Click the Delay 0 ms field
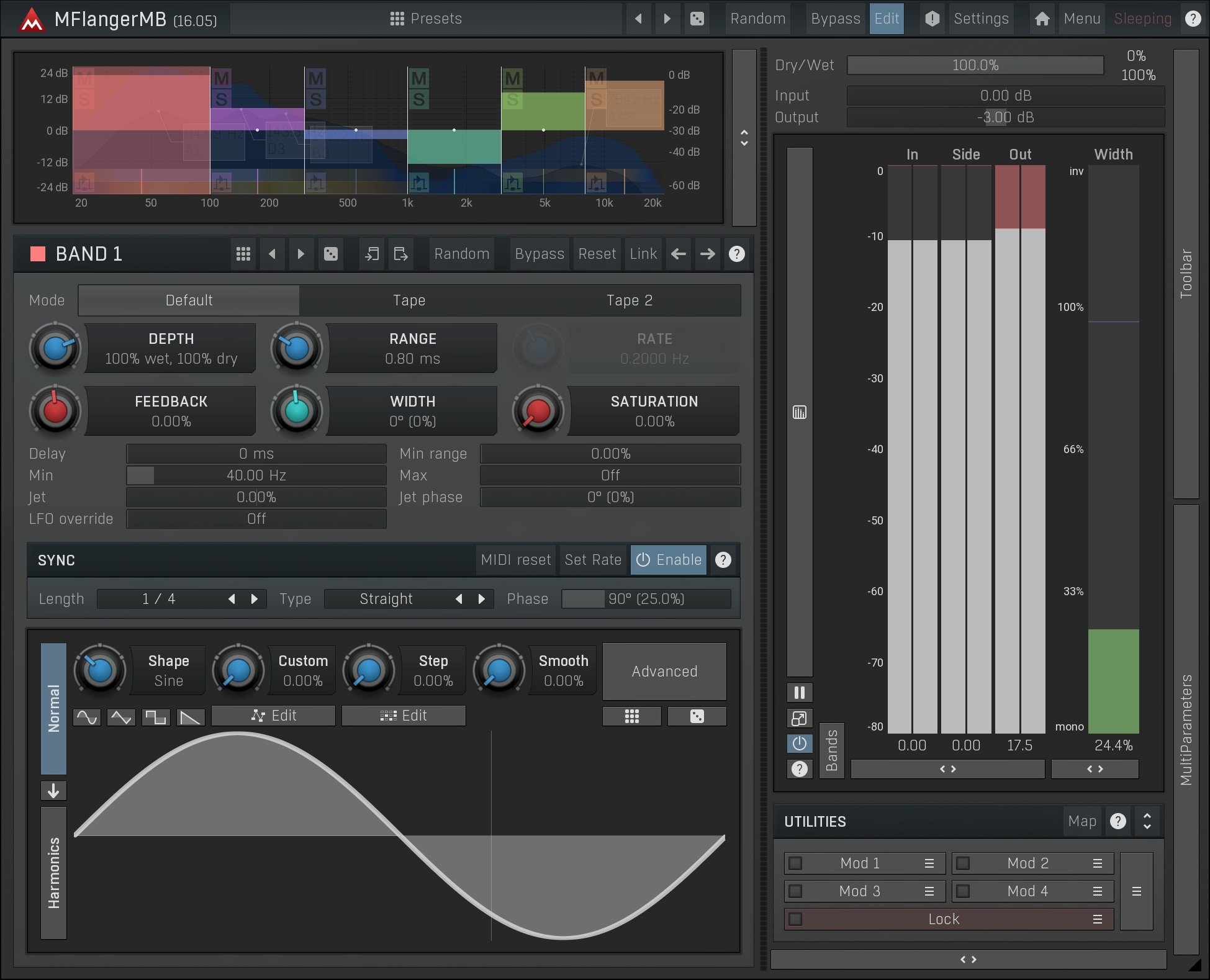The height and width of the screenshot is (980, 1210). [256, 454]
